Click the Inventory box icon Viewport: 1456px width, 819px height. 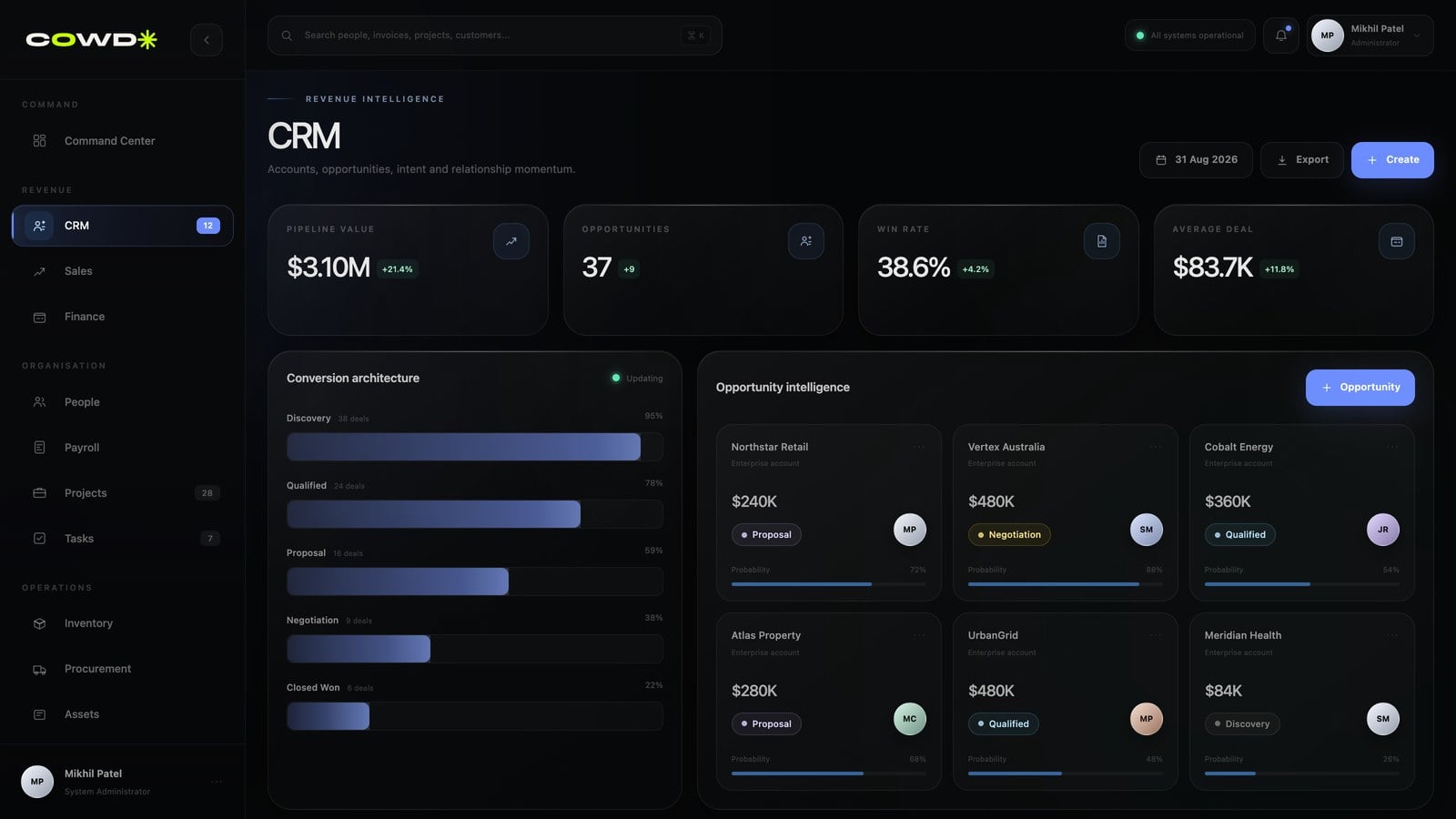[39, 623]
